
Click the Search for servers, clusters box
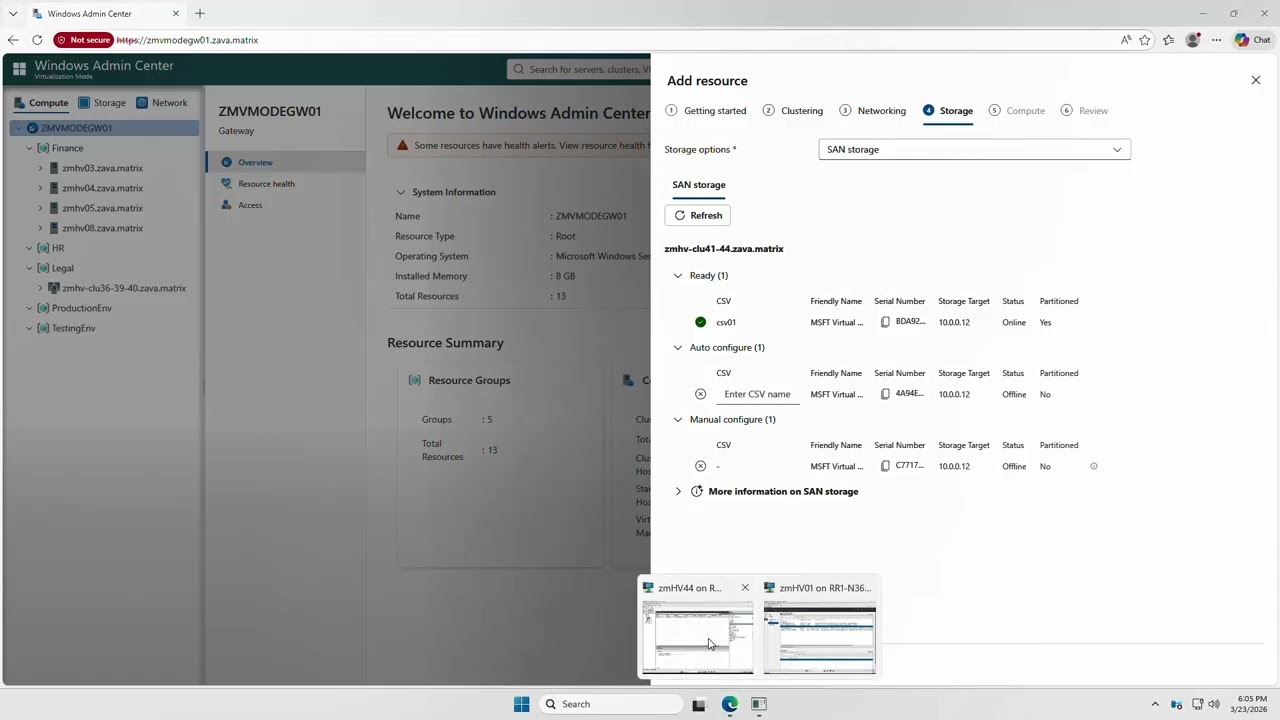point(580,69)
